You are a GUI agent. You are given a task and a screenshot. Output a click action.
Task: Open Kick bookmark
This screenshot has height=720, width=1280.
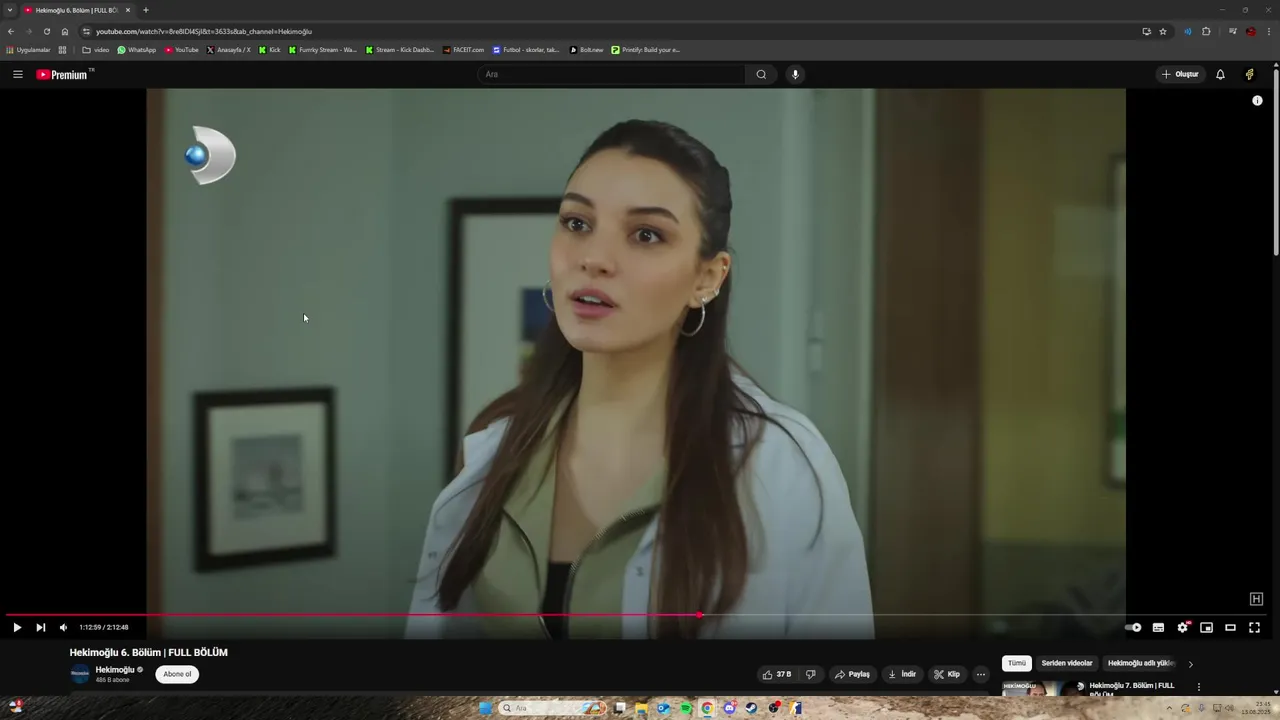click(270, 49)
